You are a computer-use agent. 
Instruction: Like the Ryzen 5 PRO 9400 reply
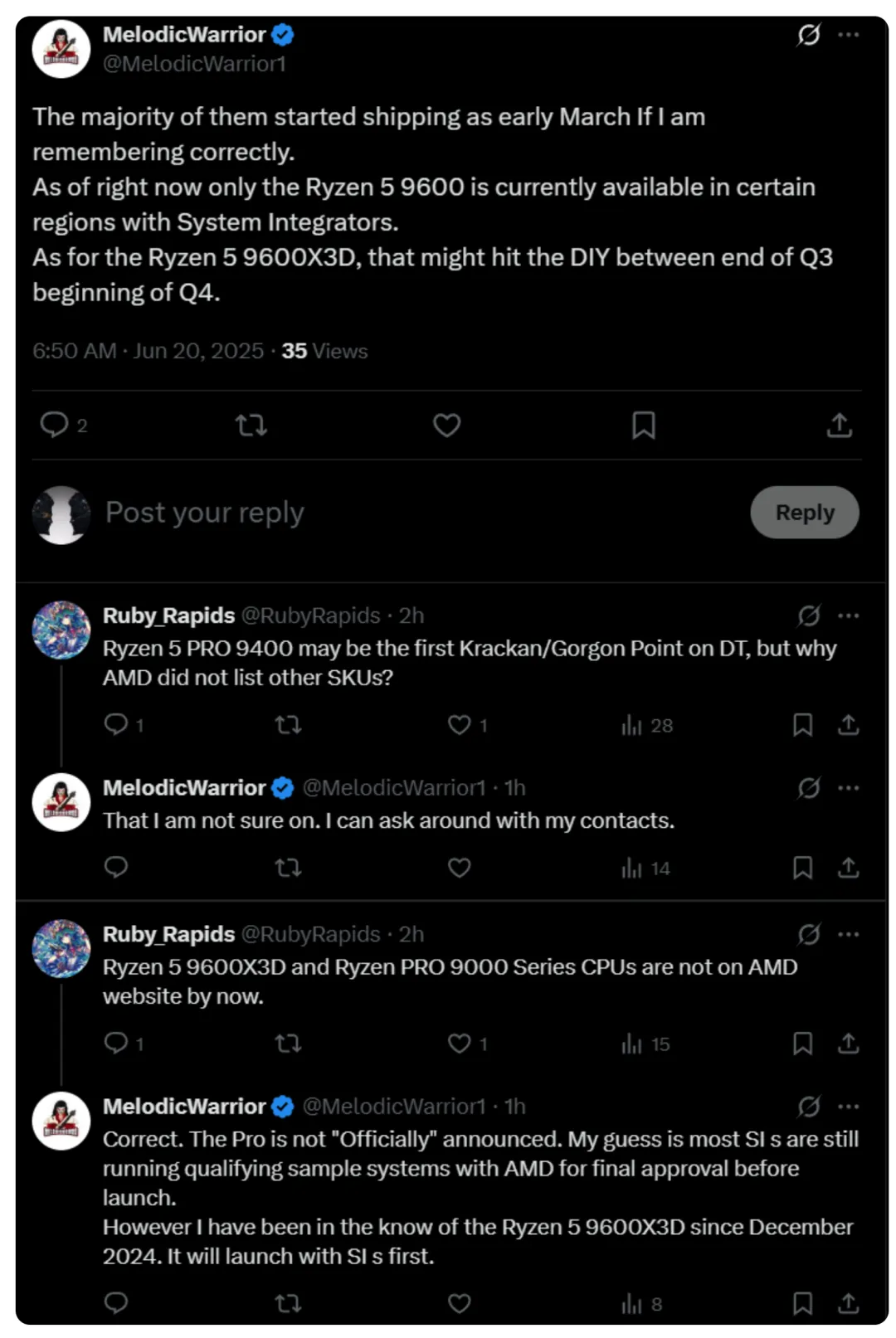tap(460, 725)
